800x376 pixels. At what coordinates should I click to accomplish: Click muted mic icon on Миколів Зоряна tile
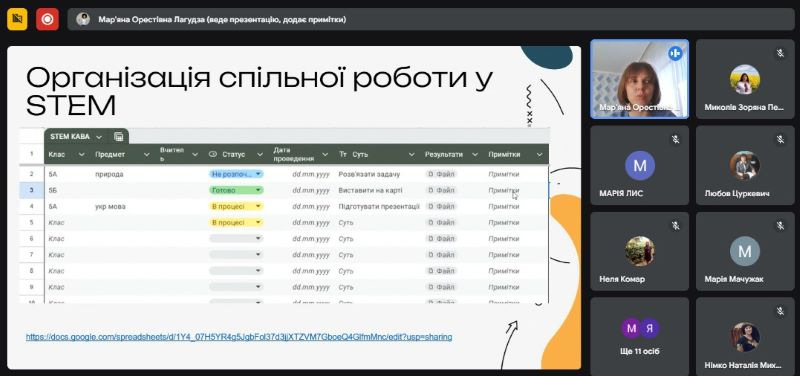click(780, 53)
